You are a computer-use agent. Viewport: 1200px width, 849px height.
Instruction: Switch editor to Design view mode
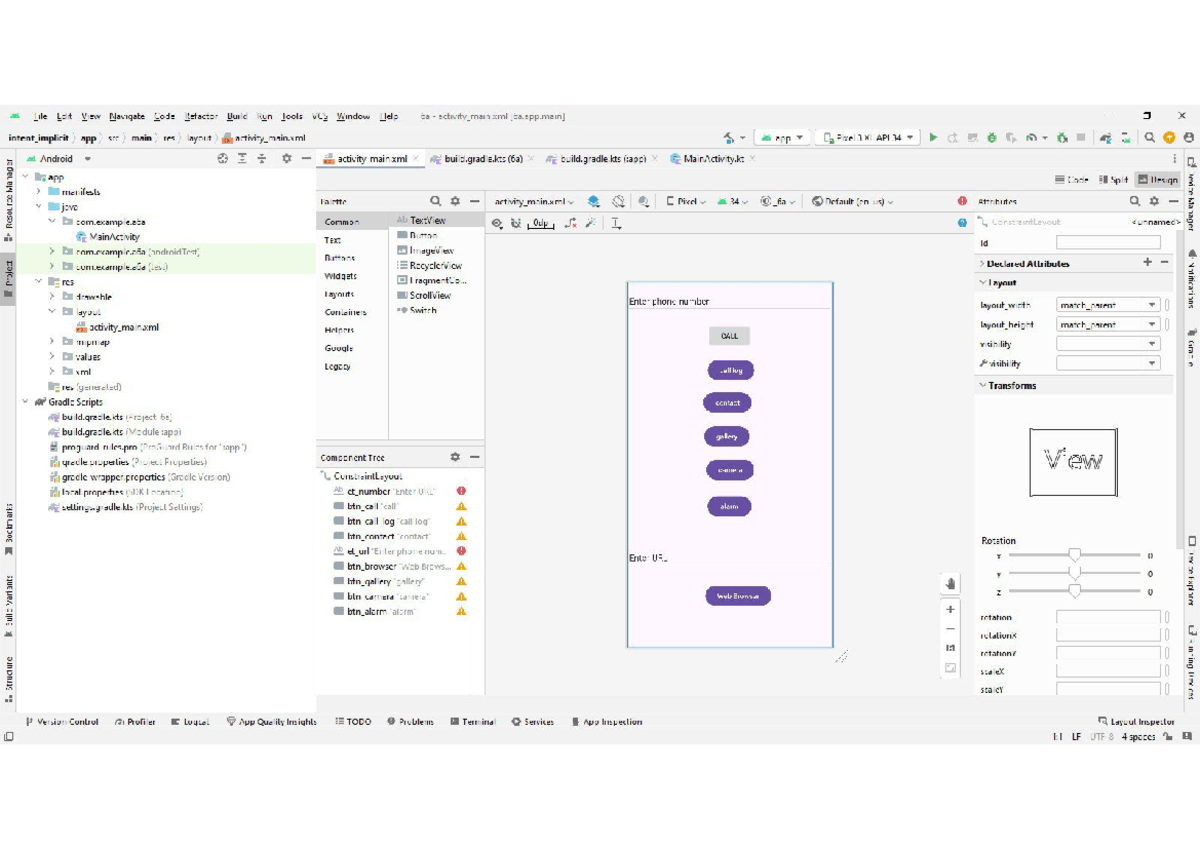point(1157,180)
